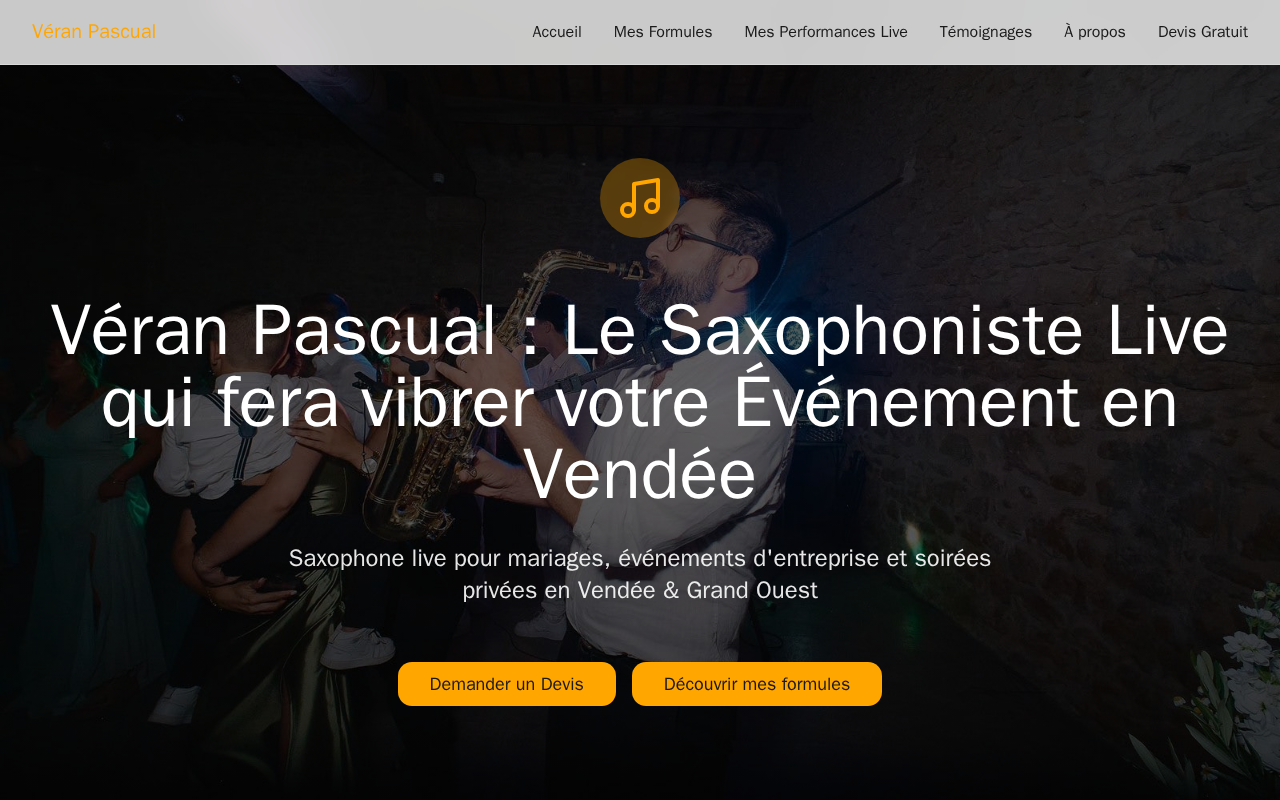Click Devis Gratuit in the navbar
Screen dimensions: 1280x800
tap(1203, 32)
